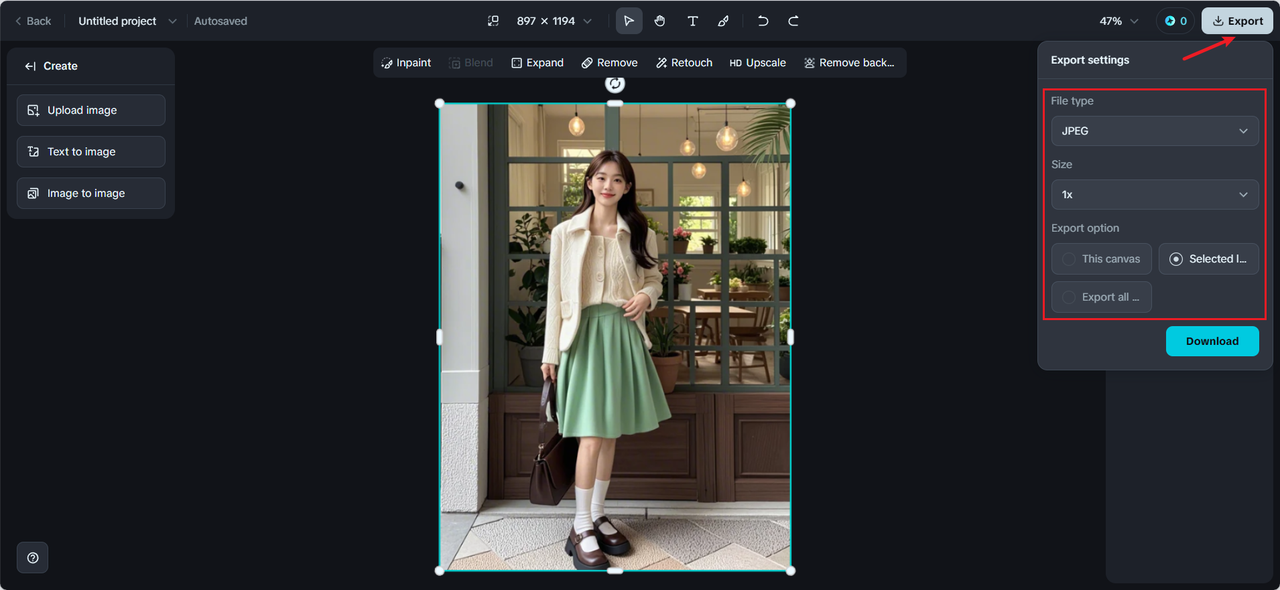Click HD Upscale
The image size is (1280, 590).
(x=757, y=63)
